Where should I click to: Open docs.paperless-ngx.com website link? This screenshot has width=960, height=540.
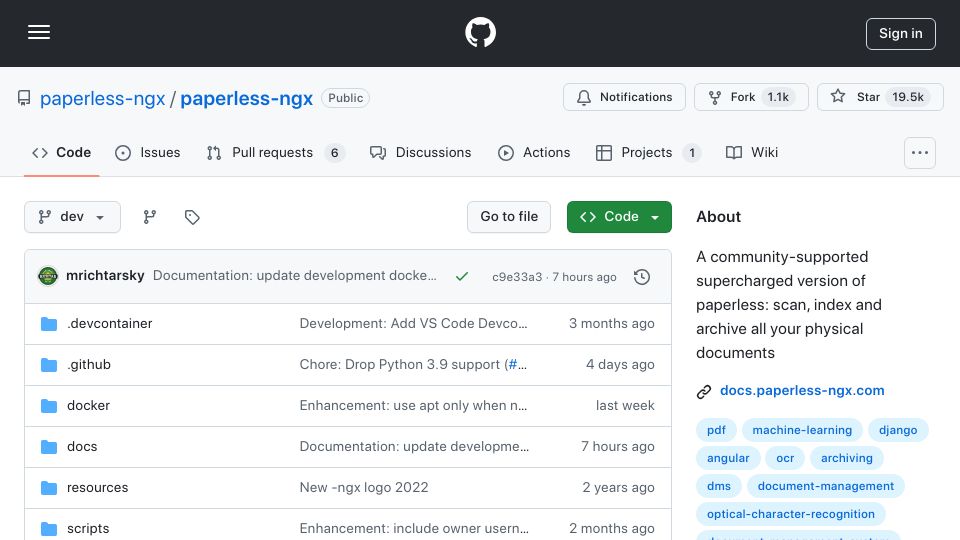click(x=802, y=391)
